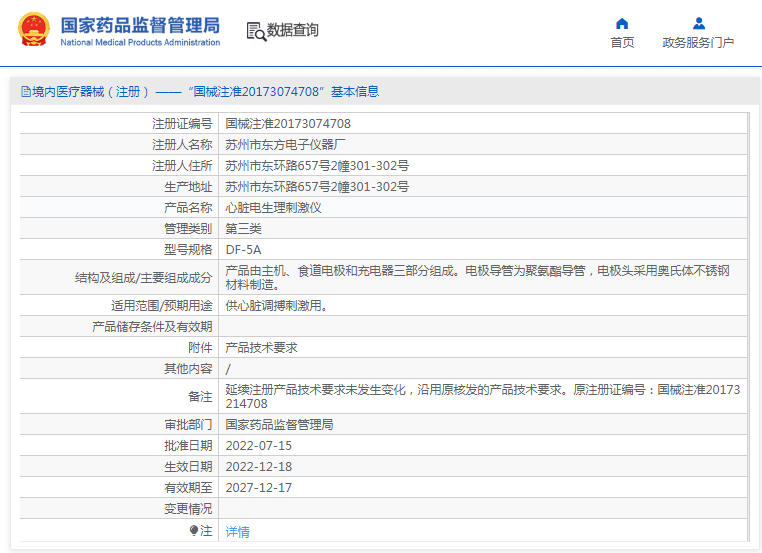This screenshot has width=762, height=553.
Task: Click the lightbulb icon beside 注
Action: (x=194, y=531)
